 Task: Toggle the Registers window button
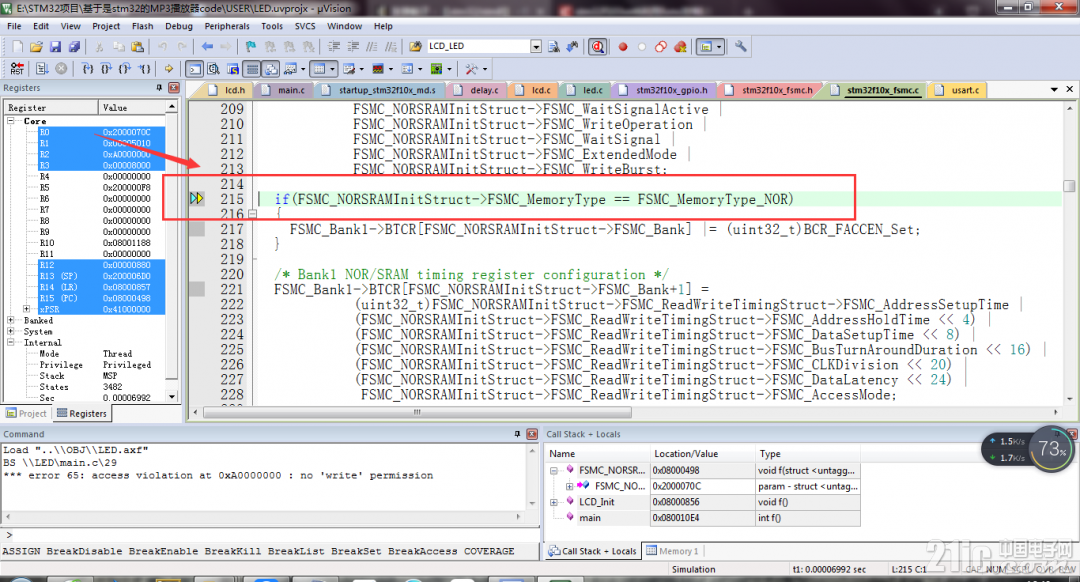pos(252,69)
